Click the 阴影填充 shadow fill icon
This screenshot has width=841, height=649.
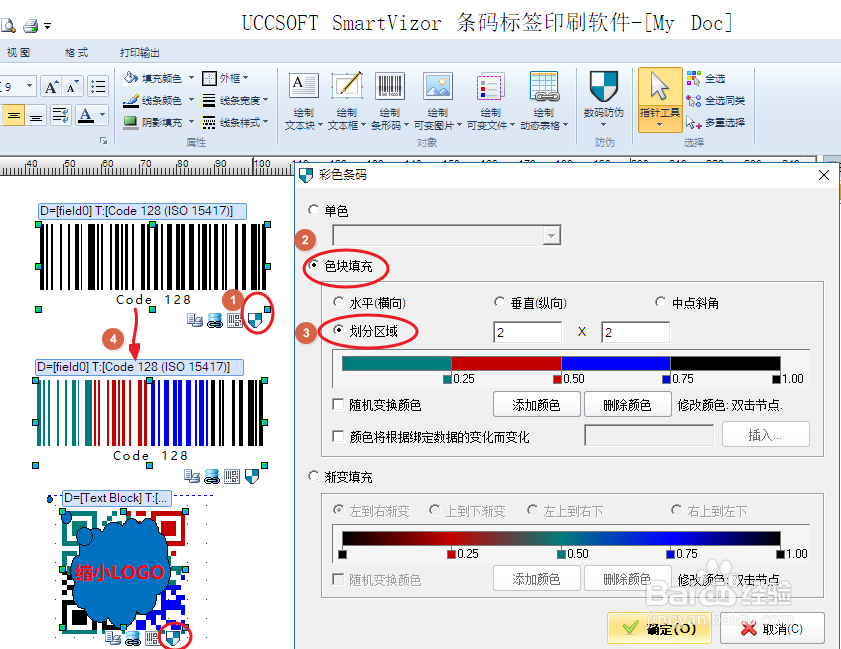click(x=131, y=122)
